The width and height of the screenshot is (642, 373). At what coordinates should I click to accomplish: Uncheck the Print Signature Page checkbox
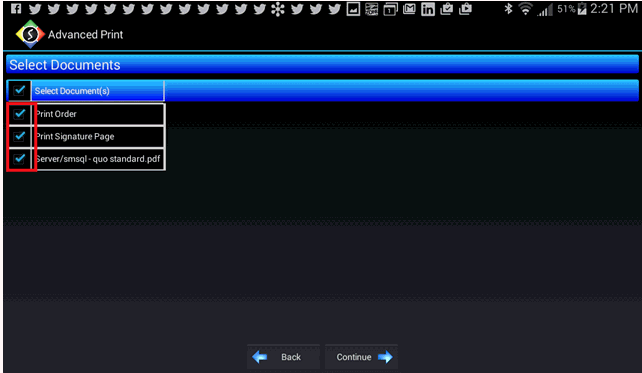pyautogui.click(x=19, y=136)
